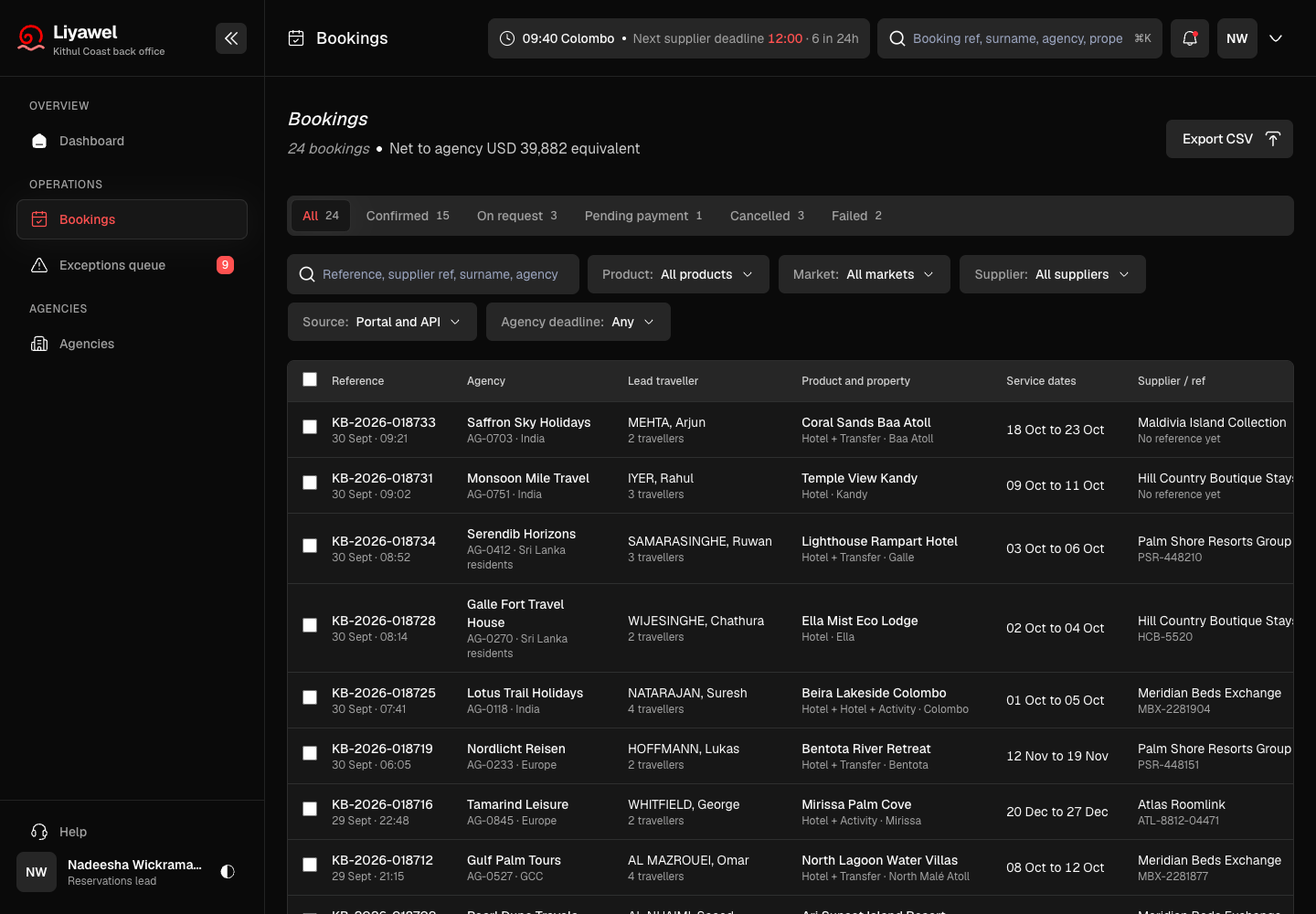The image size is (1316, 914).
Task: Click the Bookings calendar icon in header
Action: (x=296, y=38)
